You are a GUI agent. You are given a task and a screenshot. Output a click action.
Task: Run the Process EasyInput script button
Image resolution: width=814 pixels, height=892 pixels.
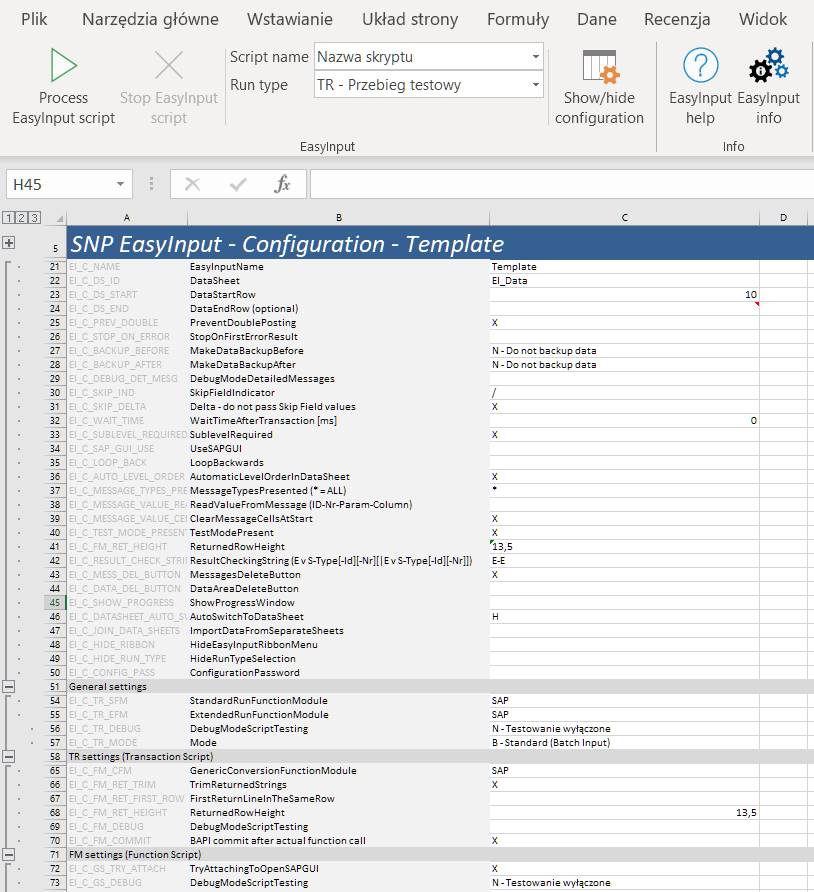[x=63, y=67]
